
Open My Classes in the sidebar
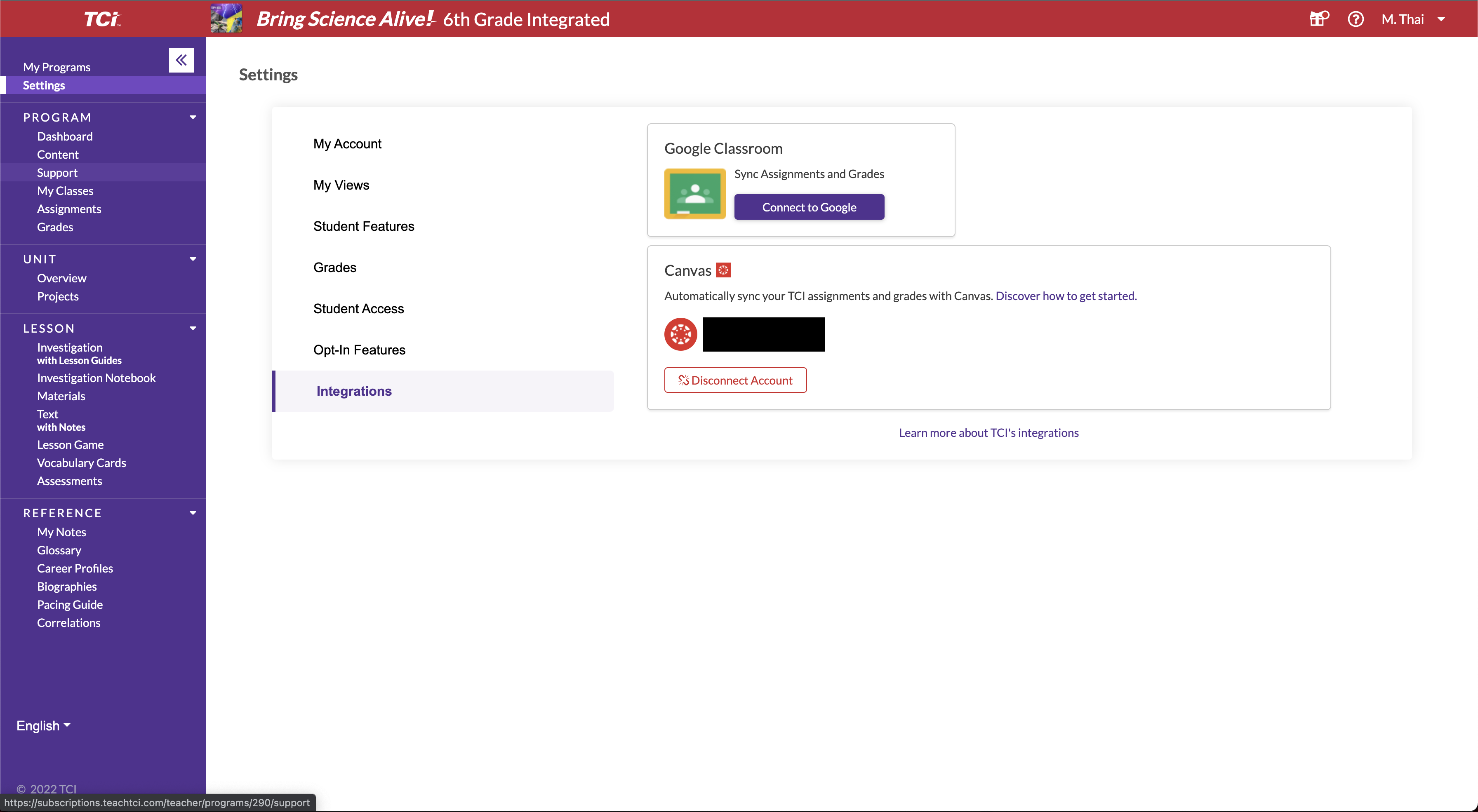pos(65,190)
